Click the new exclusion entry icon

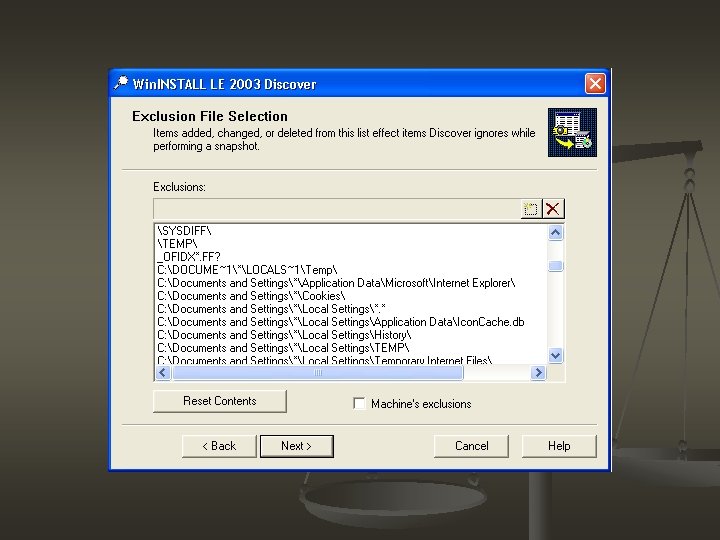tap(531, 209)
